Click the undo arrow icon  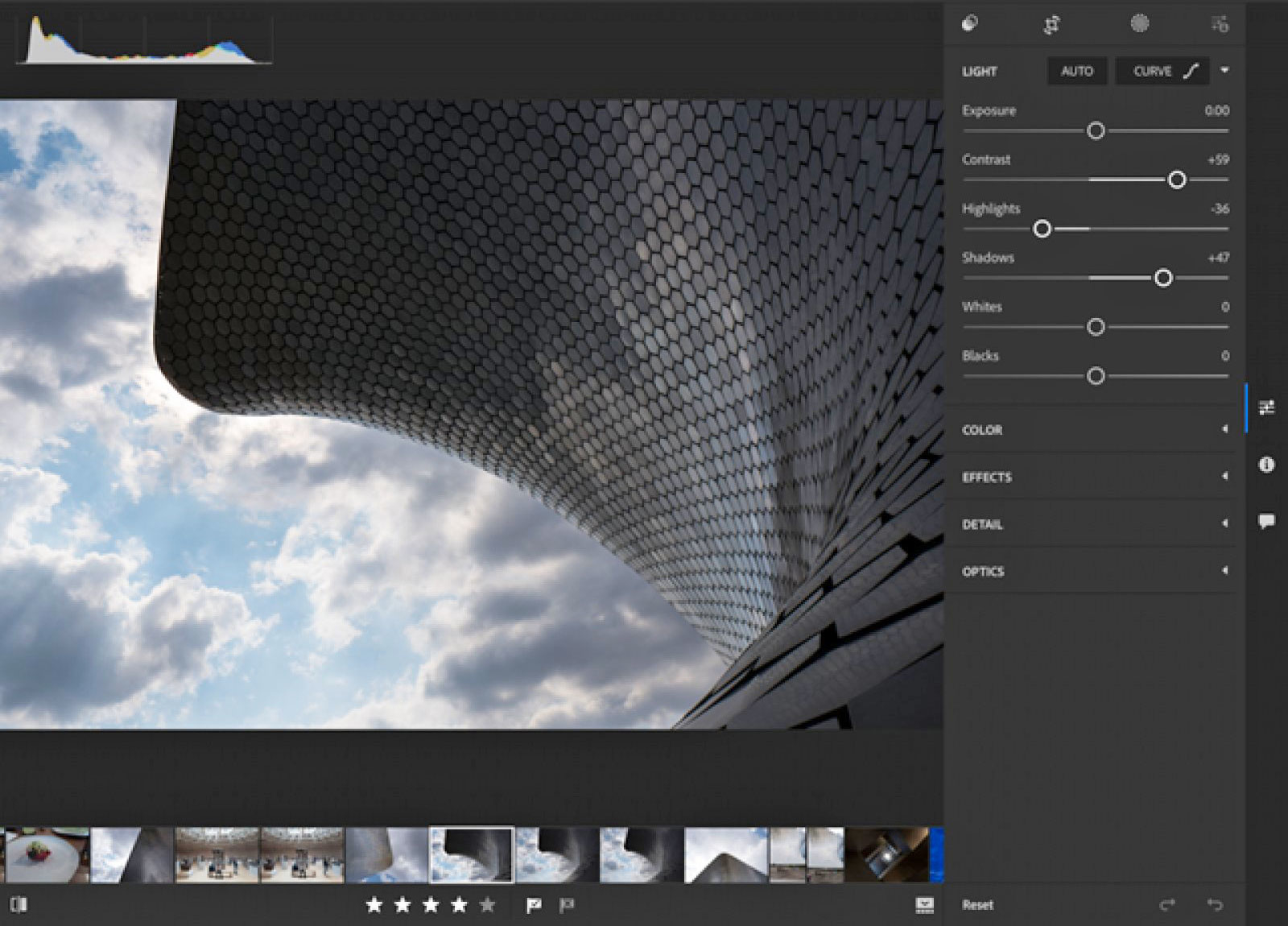pyautogui.click(x=1215, y=905)
